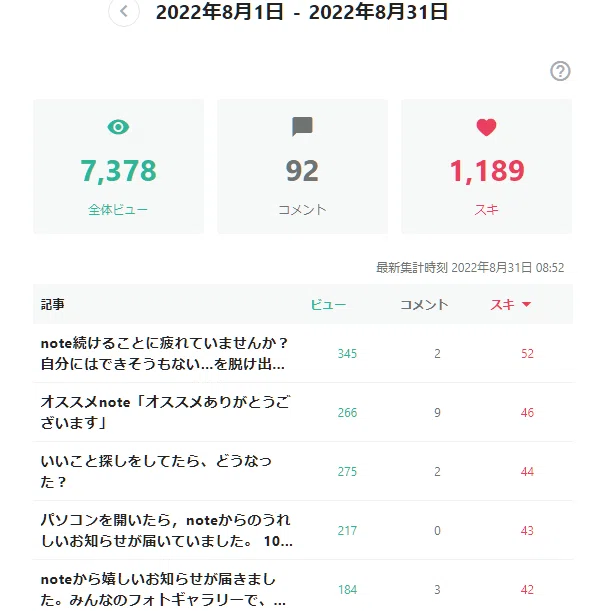Select the スキ 1,189 card
The height and width of the screenshot is (611, 604).
(487, 166)
